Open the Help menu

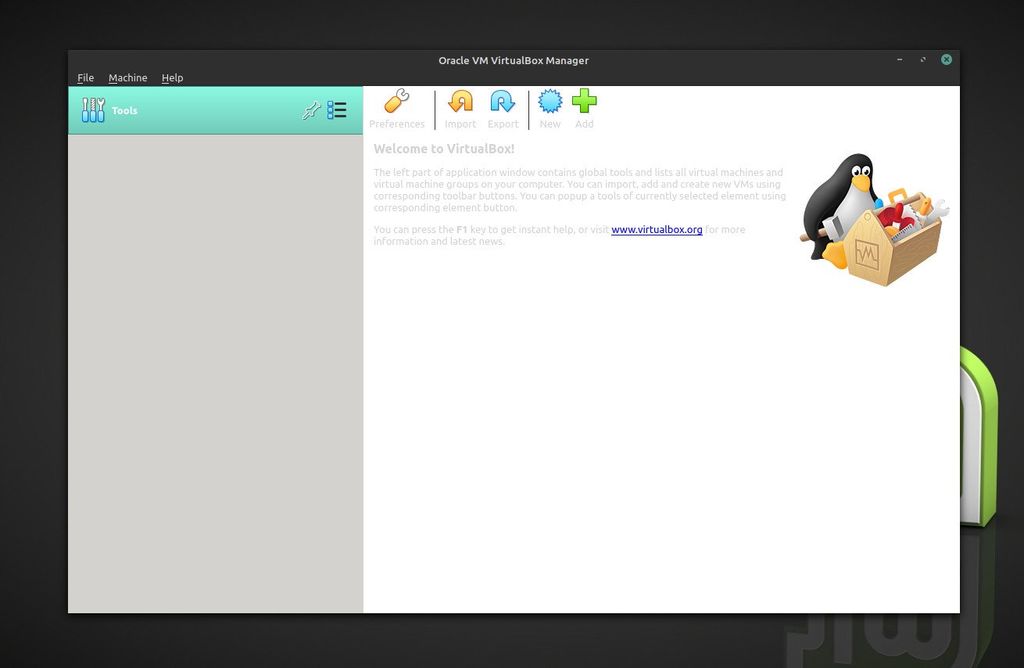tap(172, 77)
